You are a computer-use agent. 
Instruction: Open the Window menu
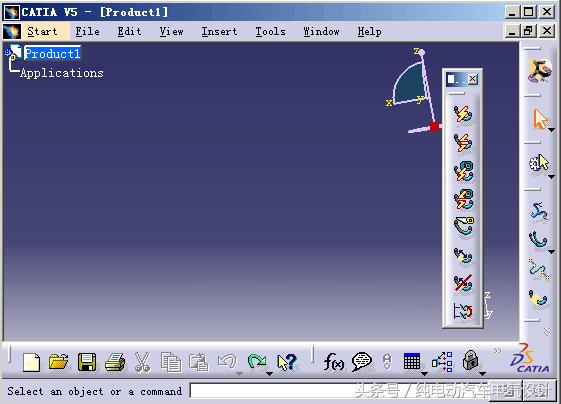click(321, 31)
